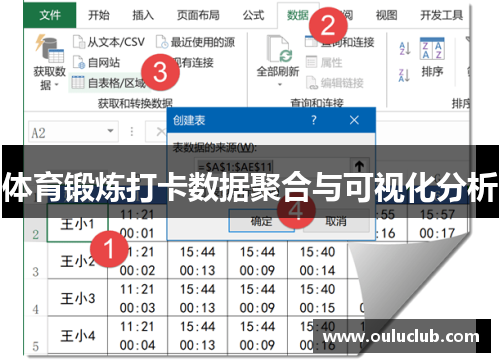Open 属性 in queries group
This screenshot has height=362, width=500.
point(324,62)
